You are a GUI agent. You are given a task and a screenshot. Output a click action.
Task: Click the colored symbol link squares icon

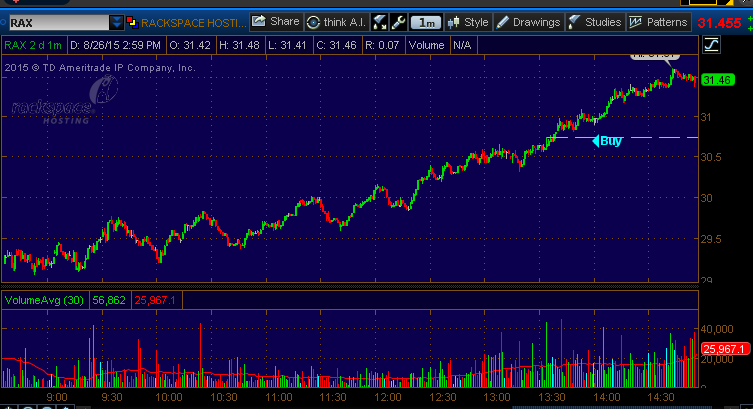click(x=133, y=21)
